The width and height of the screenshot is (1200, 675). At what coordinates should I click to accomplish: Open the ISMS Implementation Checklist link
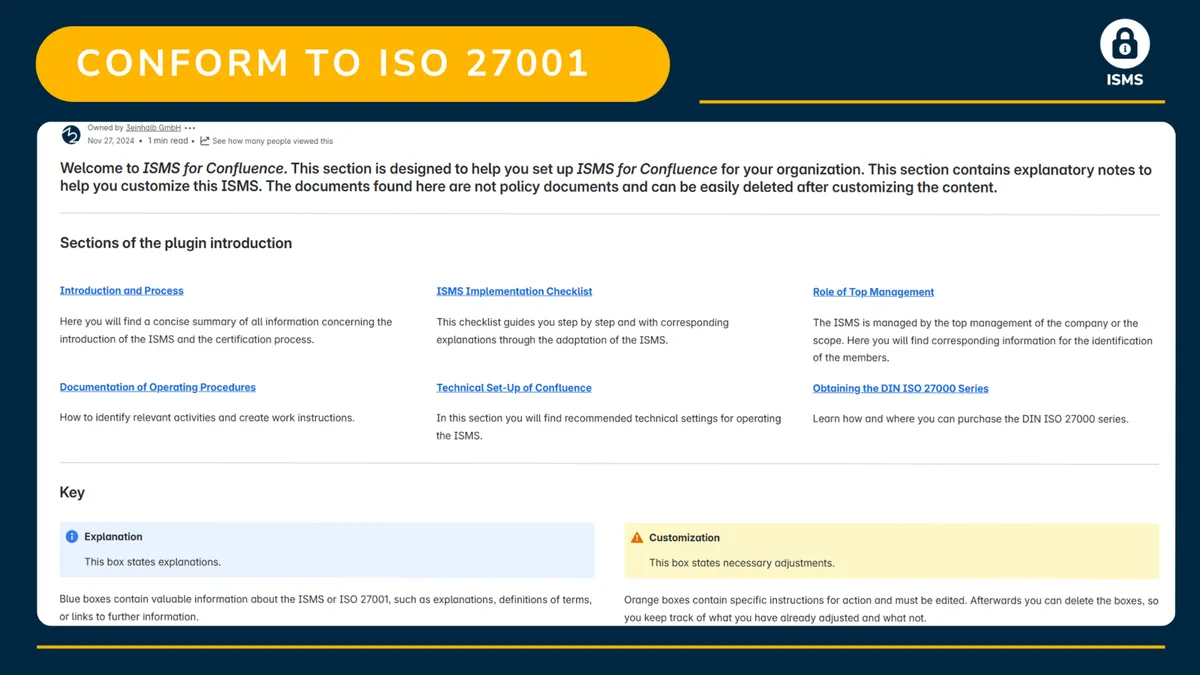[x=514, y=292]
